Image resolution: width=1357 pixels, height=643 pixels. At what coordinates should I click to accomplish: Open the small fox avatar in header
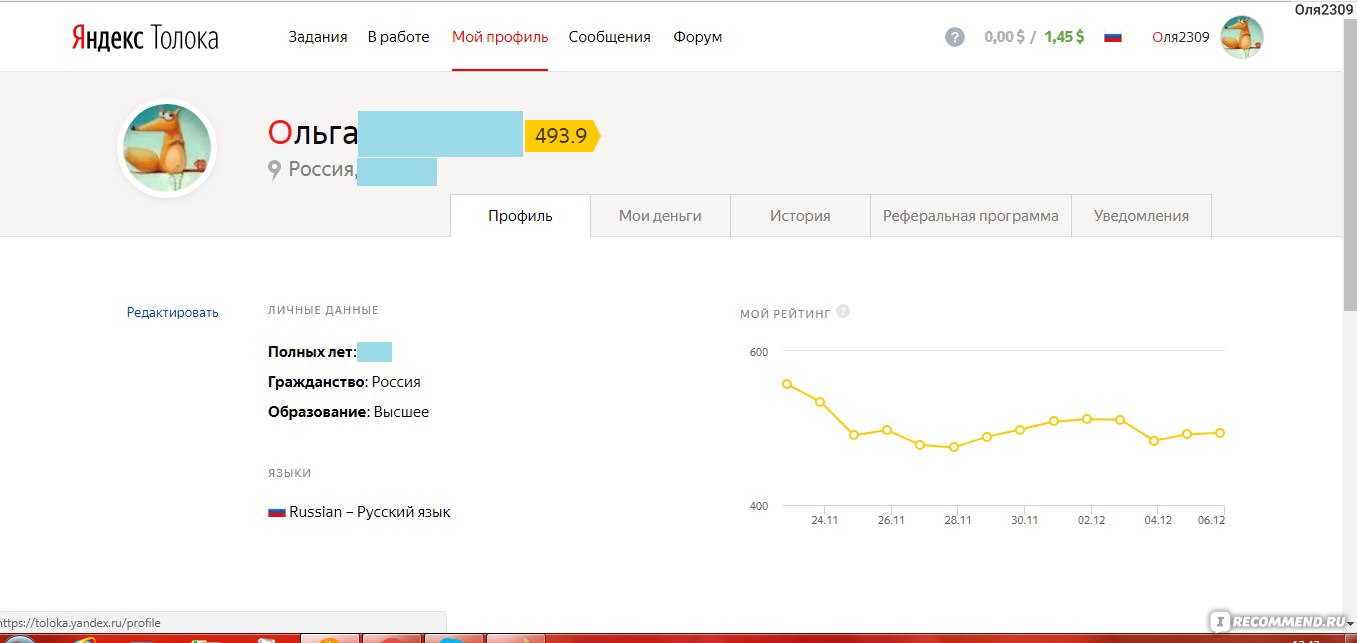pos(1242,37)
